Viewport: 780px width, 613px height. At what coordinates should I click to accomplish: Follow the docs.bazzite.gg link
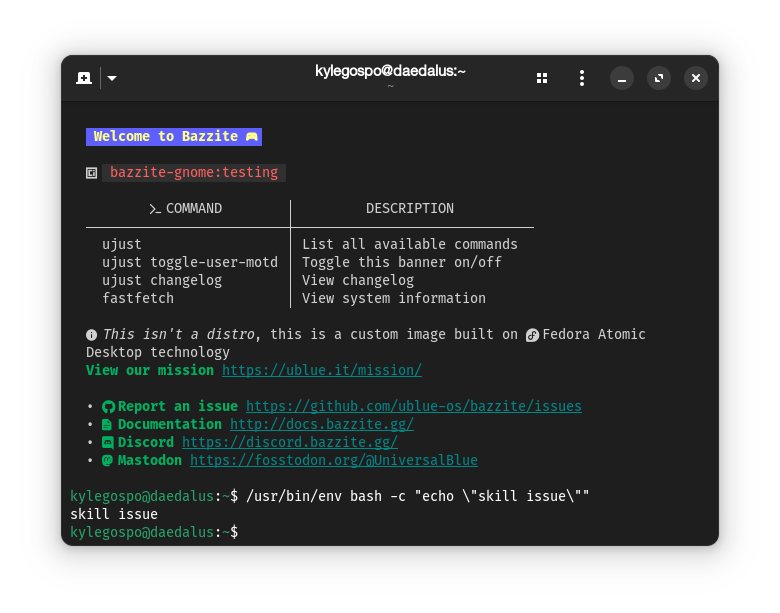(321, 424)
